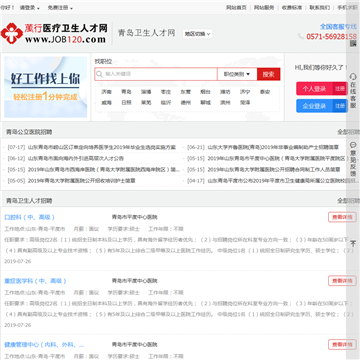This screenshot has width=360, height=360.
Task: Click 注册 next to the enterprise login button
Action: point(340,106)
